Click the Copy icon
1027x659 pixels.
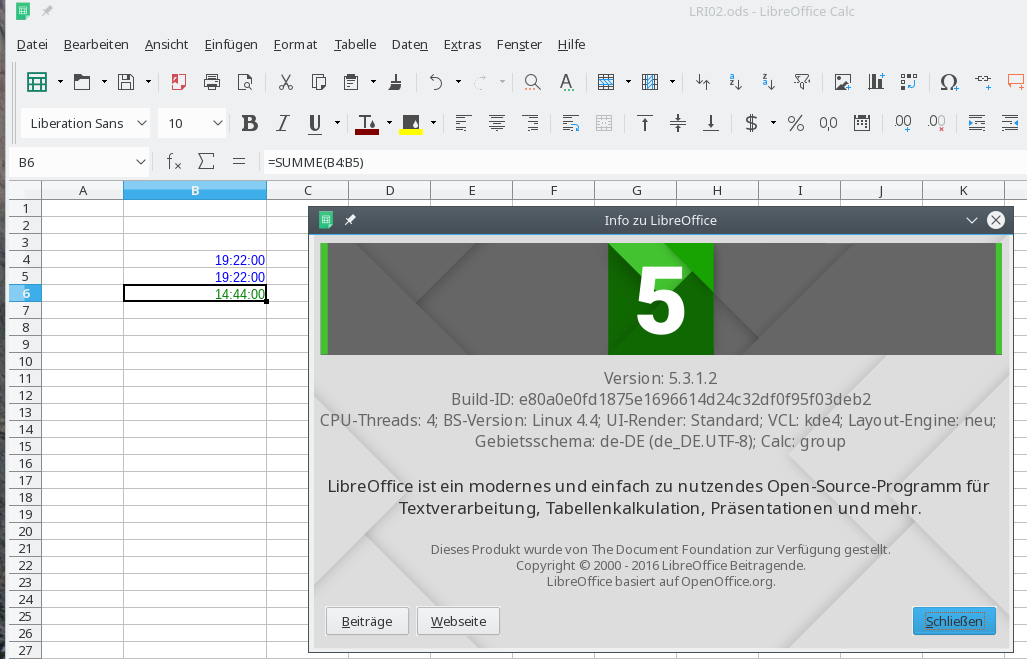coord(319,82)
